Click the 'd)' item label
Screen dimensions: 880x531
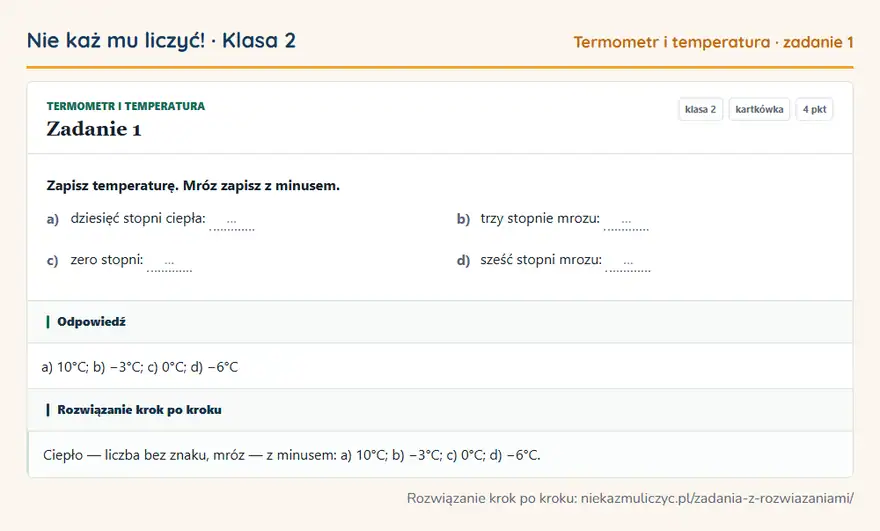(x=463, y=260)
